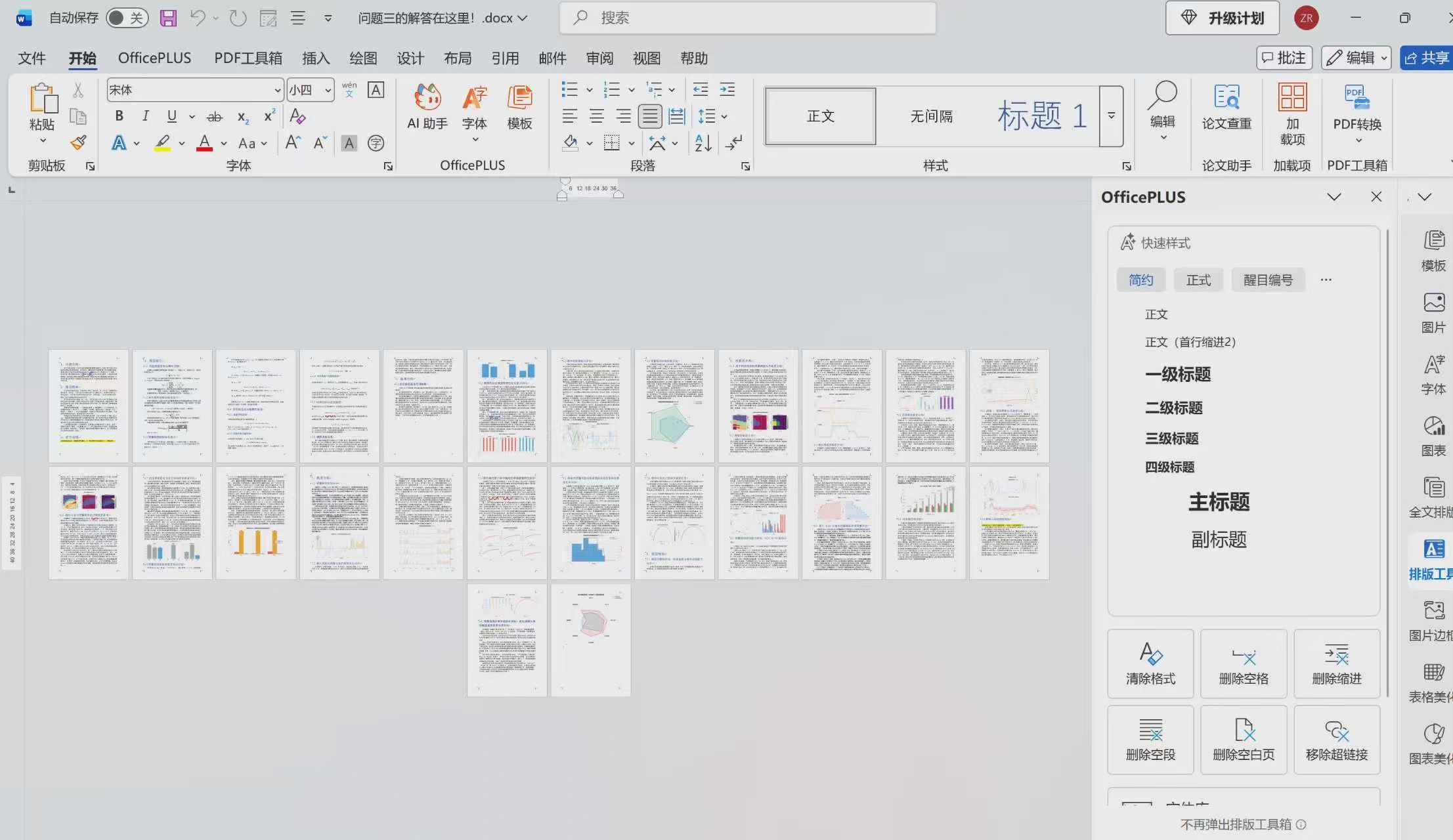Click the 升级计划 upgrade button
Image resolution: width=1453 pixels, height=840 pixels.
point(1223,18)
